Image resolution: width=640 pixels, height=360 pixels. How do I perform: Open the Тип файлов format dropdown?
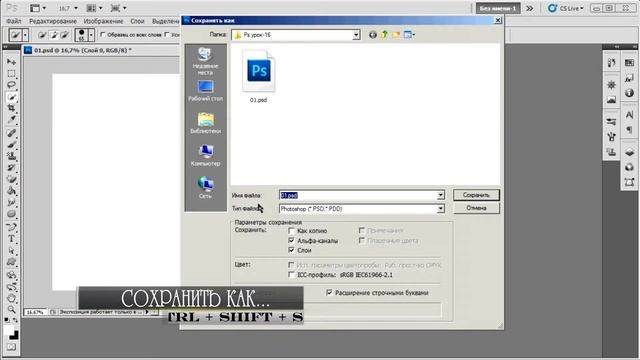[440, 209]
